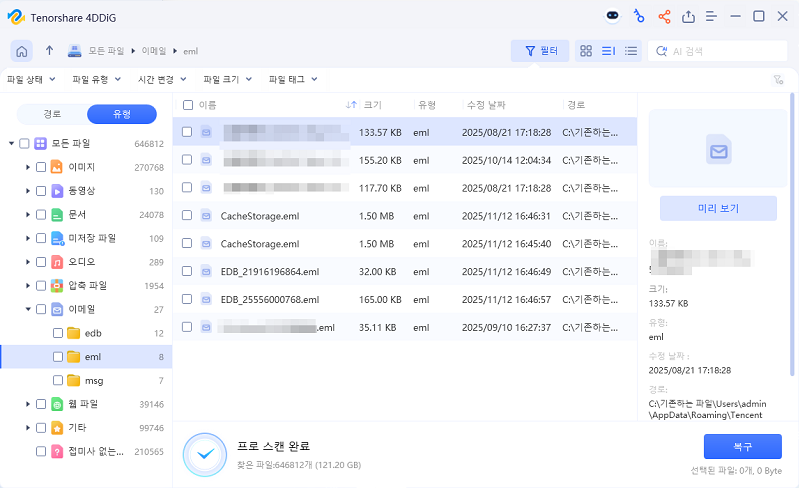Expand the 압축 파일 tree node
Viewport: 799px width, 488px height.
pos(28,286)
